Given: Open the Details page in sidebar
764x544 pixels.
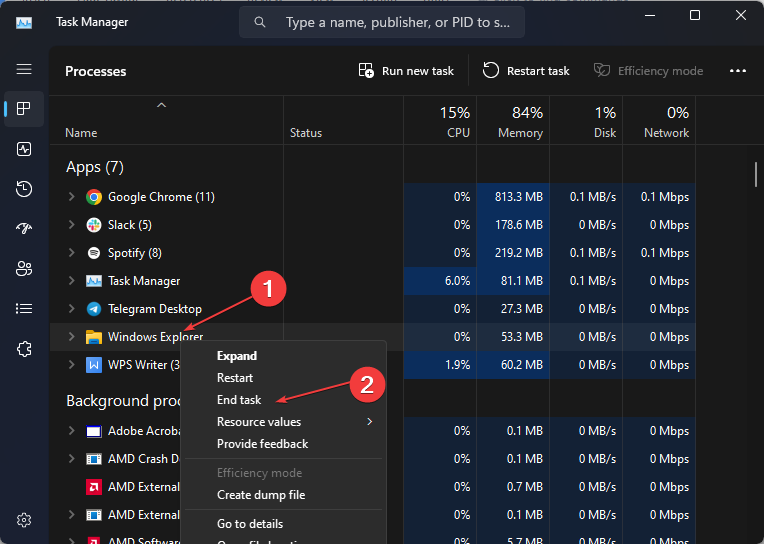Looking at the screenshot, I should coord(24,309).
